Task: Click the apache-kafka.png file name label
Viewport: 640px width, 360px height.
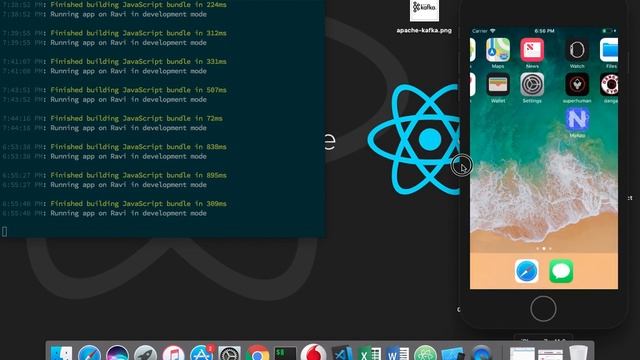Action: point(424,30)
